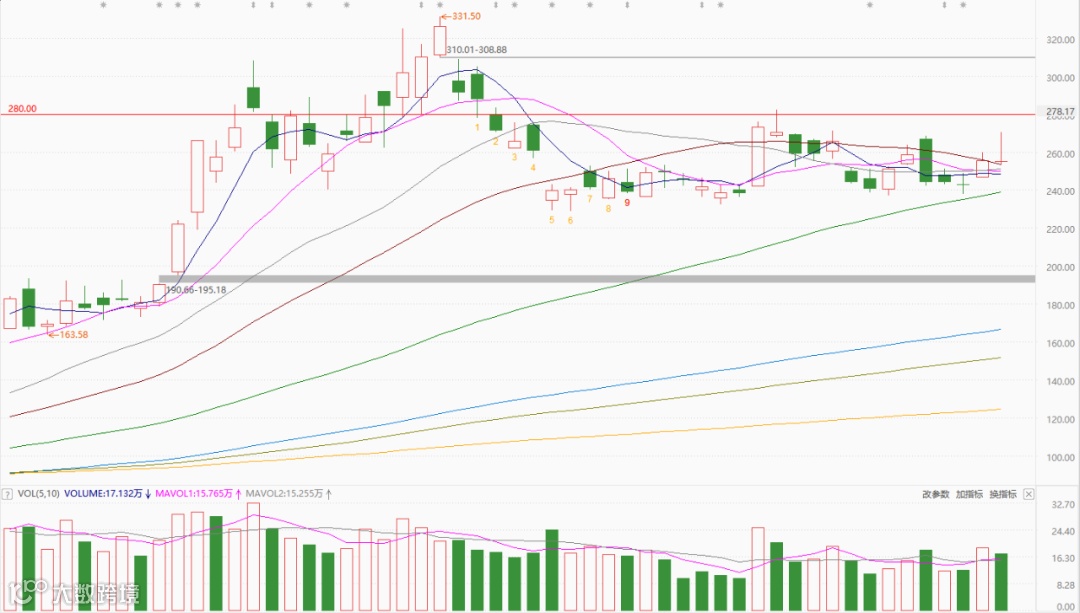
Task: Click the volume indicator help question-mark icon
Action: 8,494
